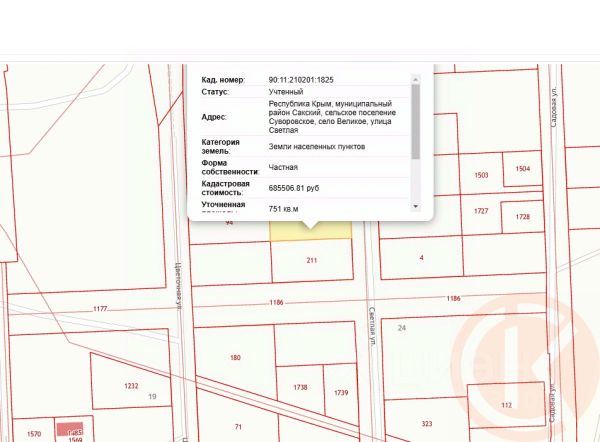Select parcel 323 on the map

(427, 424)
